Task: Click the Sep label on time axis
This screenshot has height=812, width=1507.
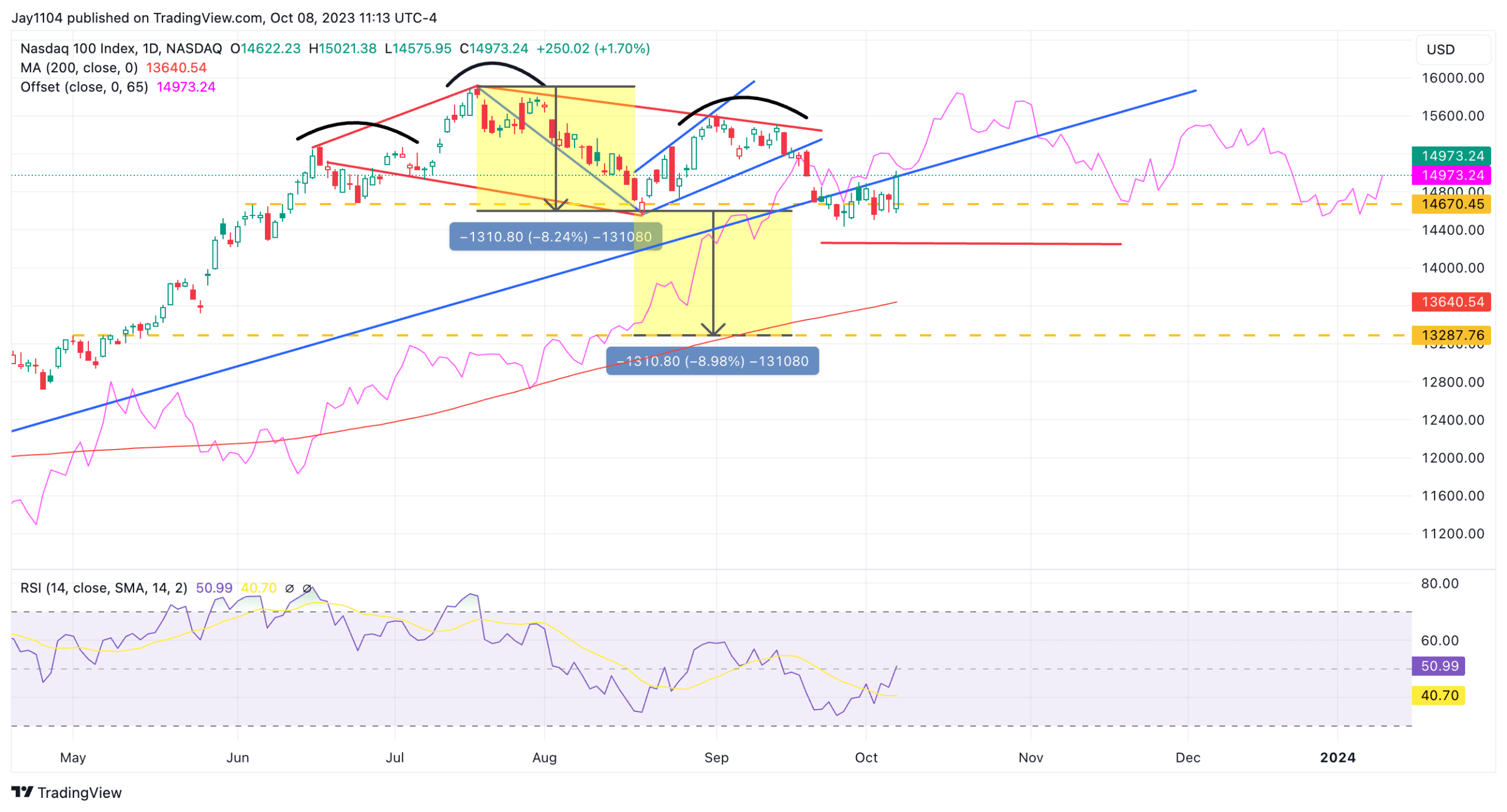Action: coord(716,757)
